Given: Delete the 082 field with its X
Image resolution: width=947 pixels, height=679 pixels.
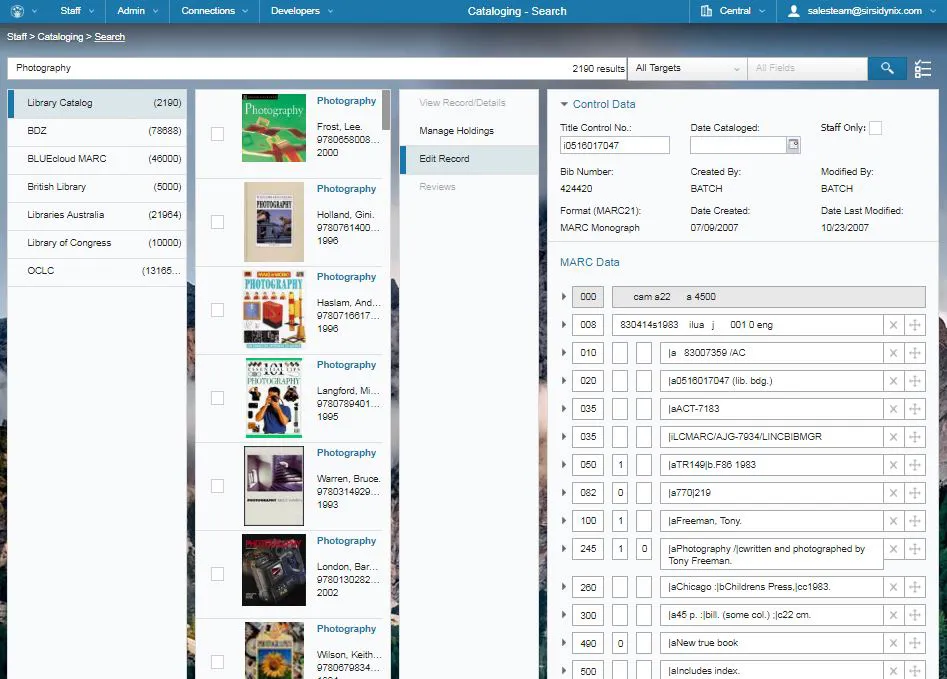Looking at the screenshot, I should [x=893, y=493].
